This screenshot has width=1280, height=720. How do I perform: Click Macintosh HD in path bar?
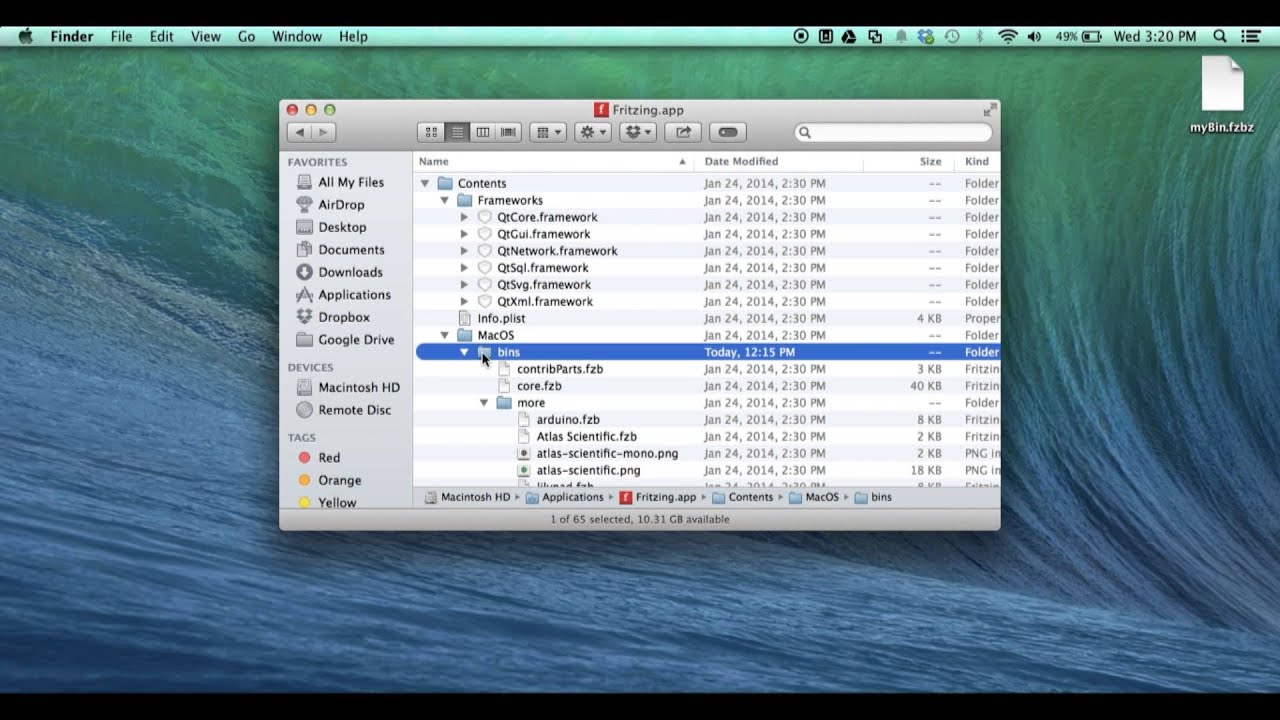pyautogui.click(x=467, y=497)
